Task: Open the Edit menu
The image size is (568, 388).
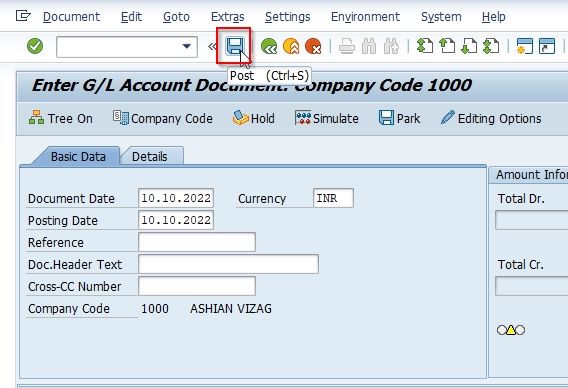Action: 131,17
